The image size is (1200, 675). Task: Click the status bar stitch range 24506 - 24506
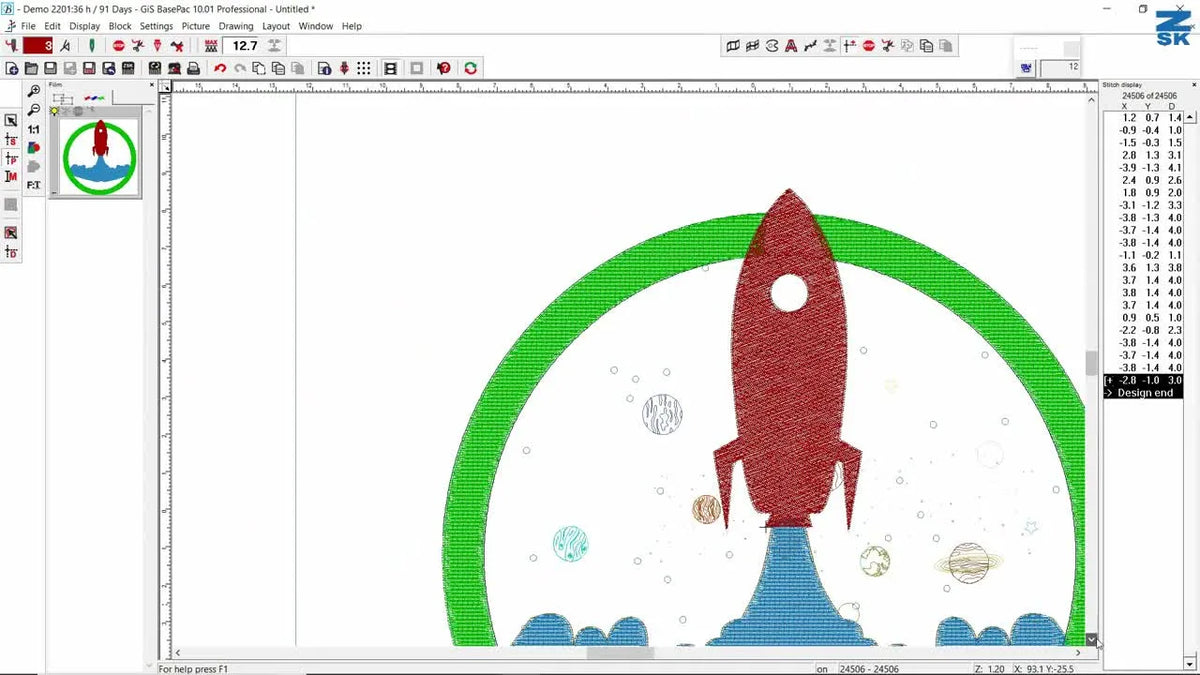point(867,669)
